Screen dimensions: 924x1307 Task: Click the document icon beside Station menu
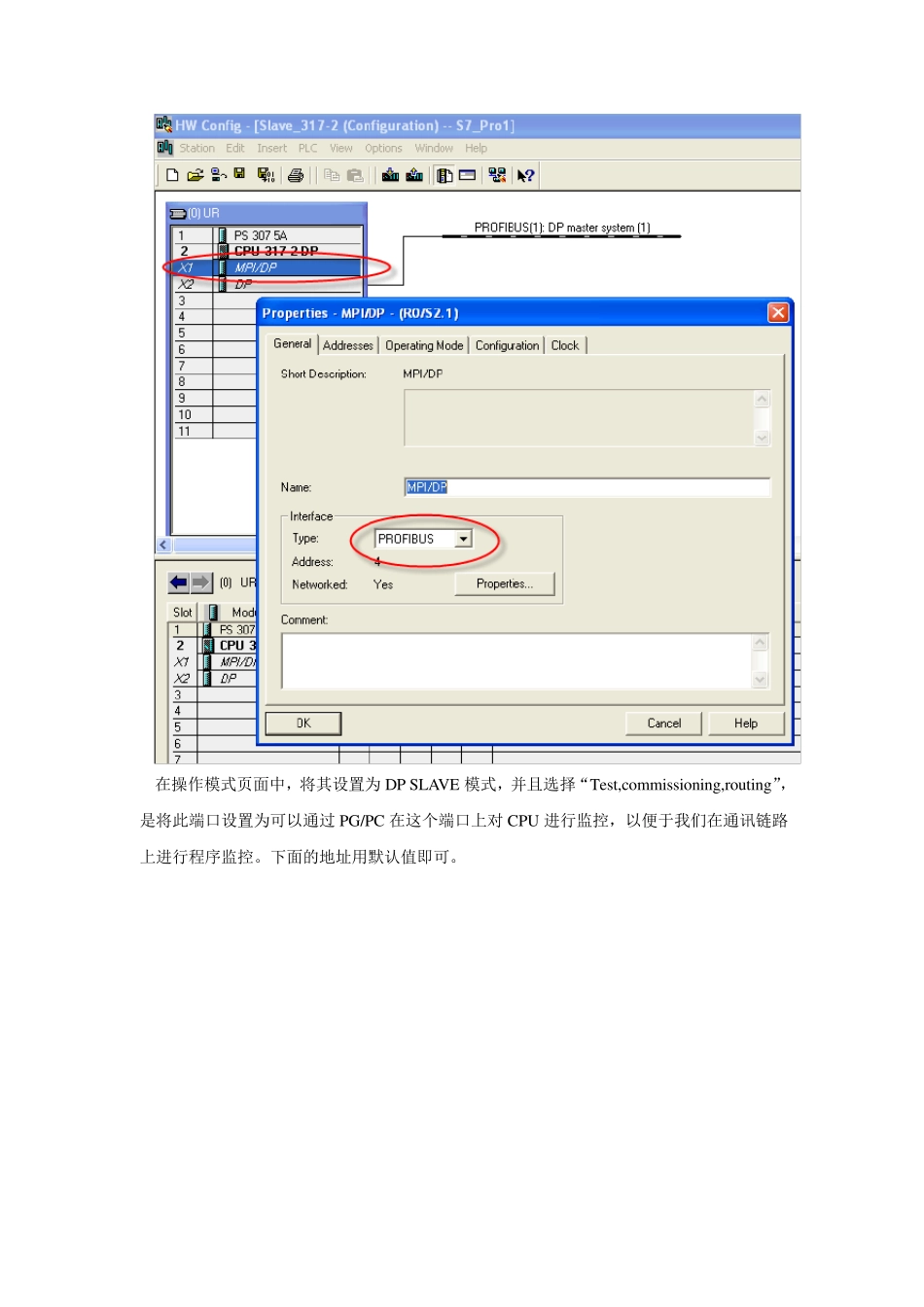[164, 148]
